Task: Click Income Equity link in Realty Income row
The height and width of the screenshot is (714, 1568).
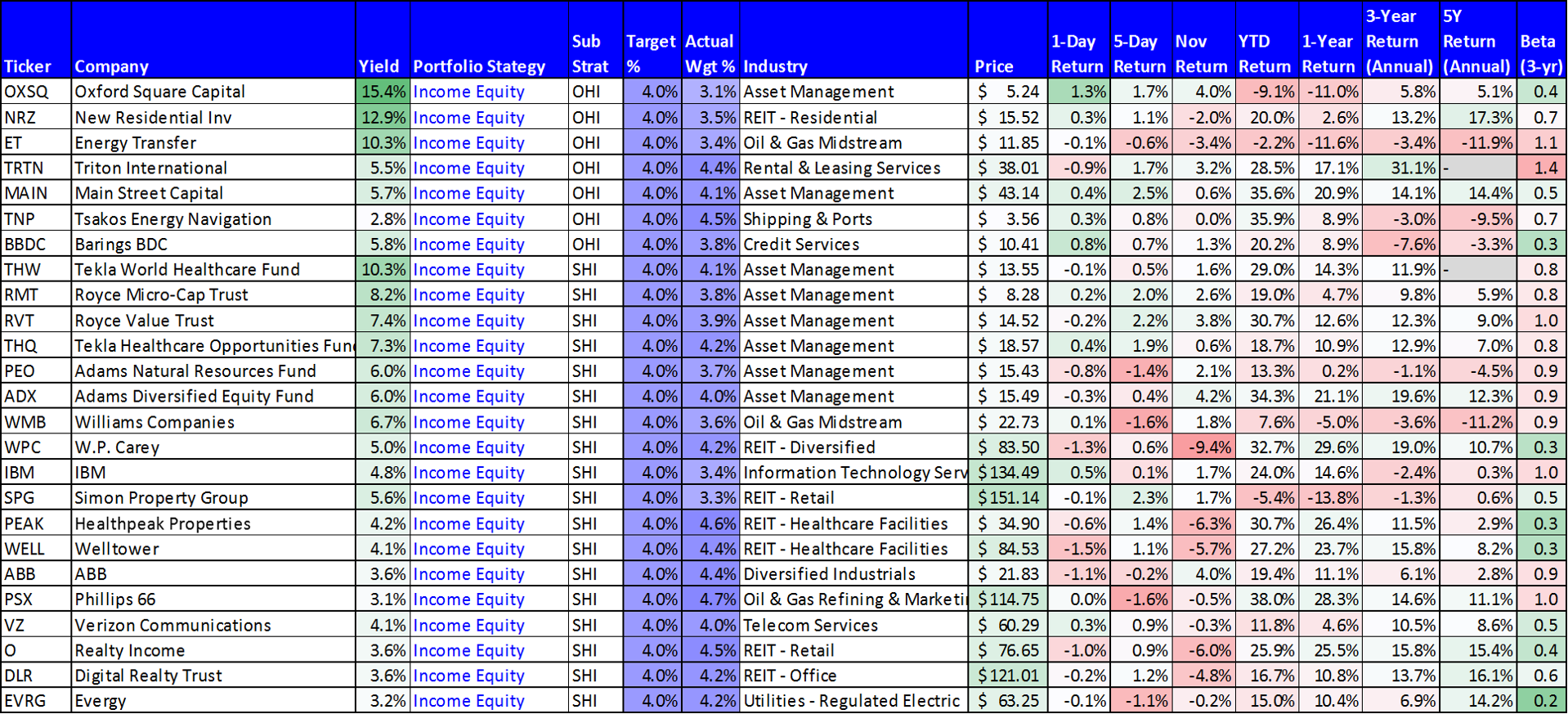Action: pos(468,650)
